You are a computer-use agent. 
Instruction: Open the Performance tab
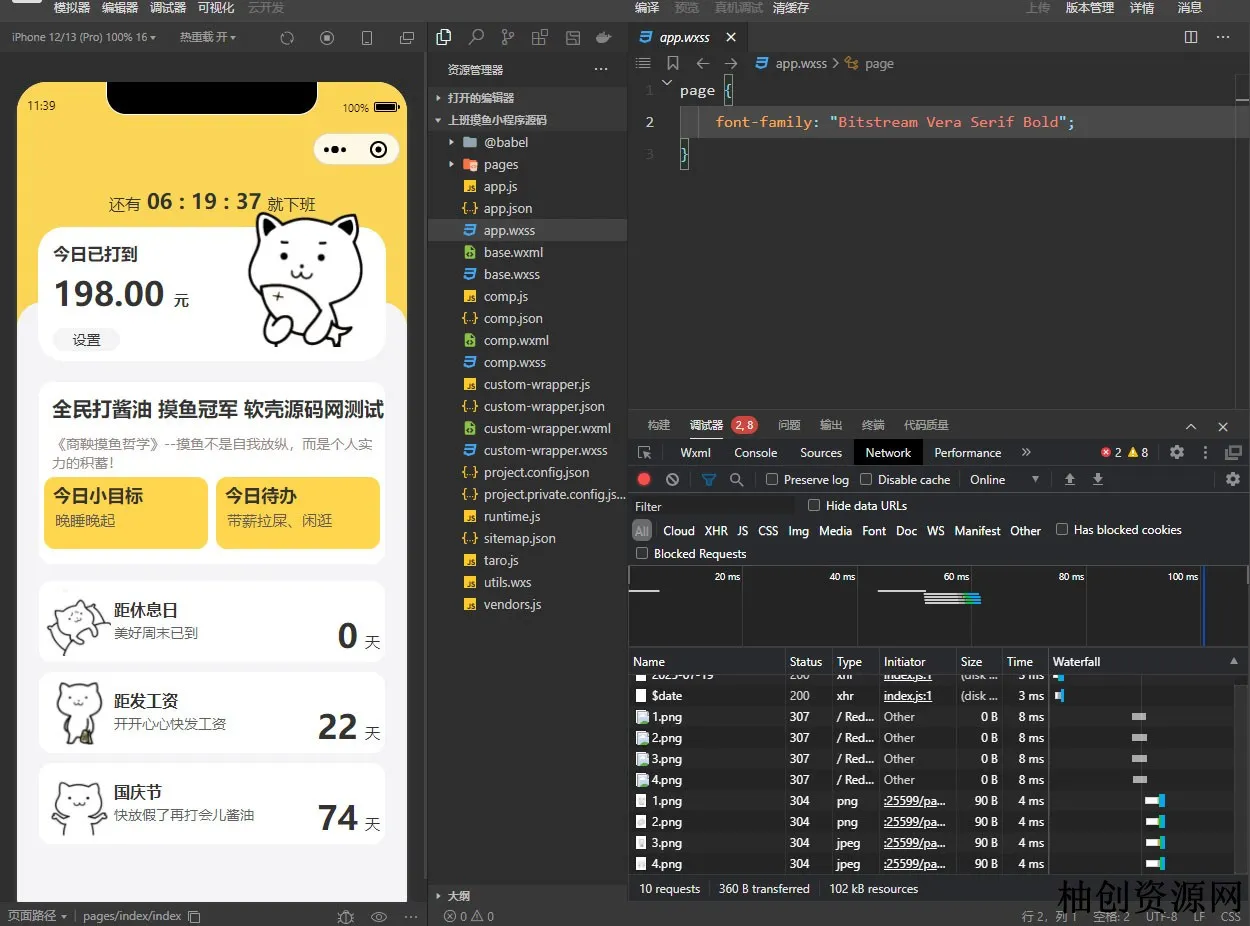967,453
